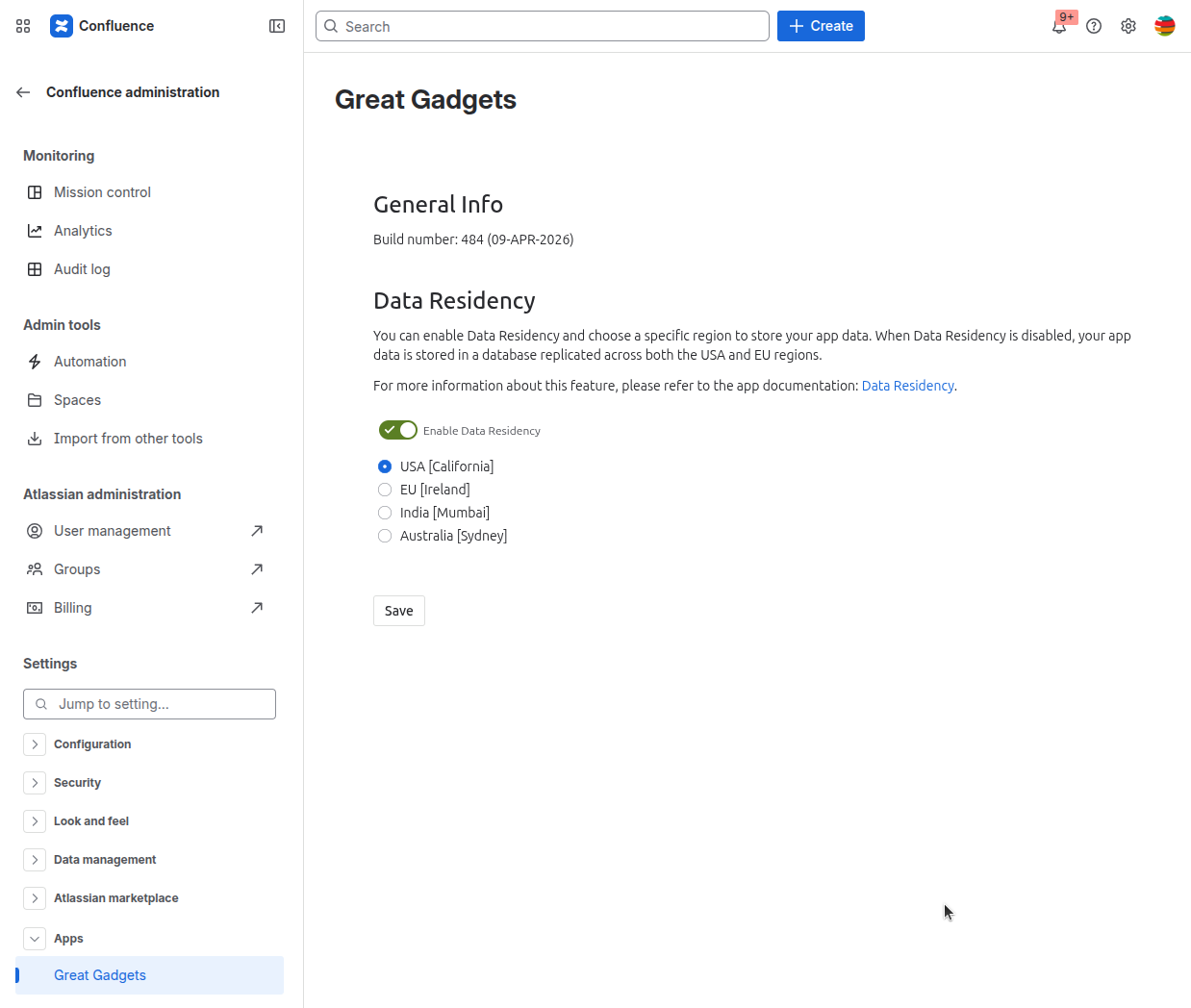1191x1008 pixels.
Task: Click external link arrow beside Groups
Action: [257, 569]
